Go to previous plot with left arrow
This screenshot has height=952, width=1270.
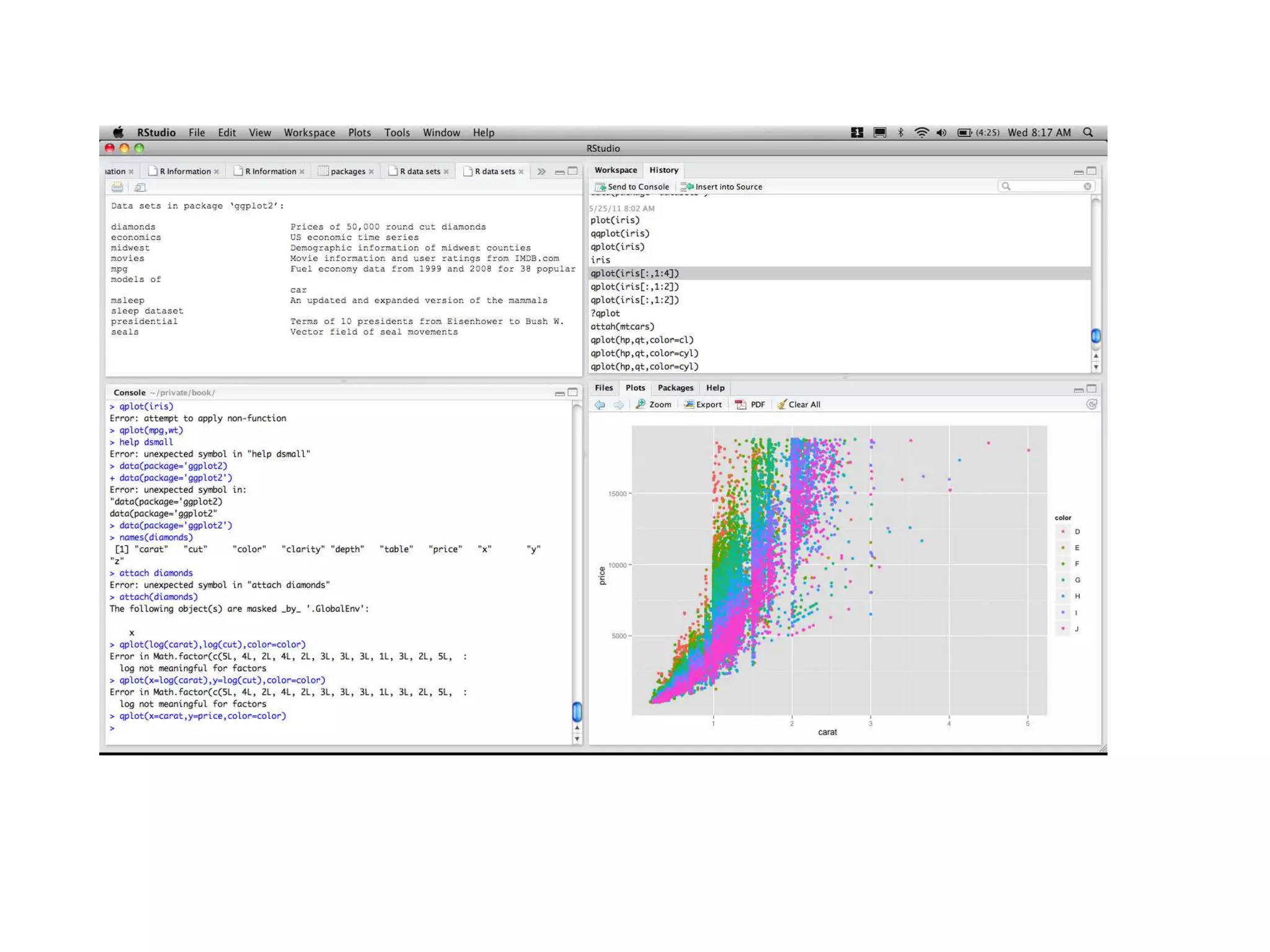pyautogui.click(x=600, y=405)
